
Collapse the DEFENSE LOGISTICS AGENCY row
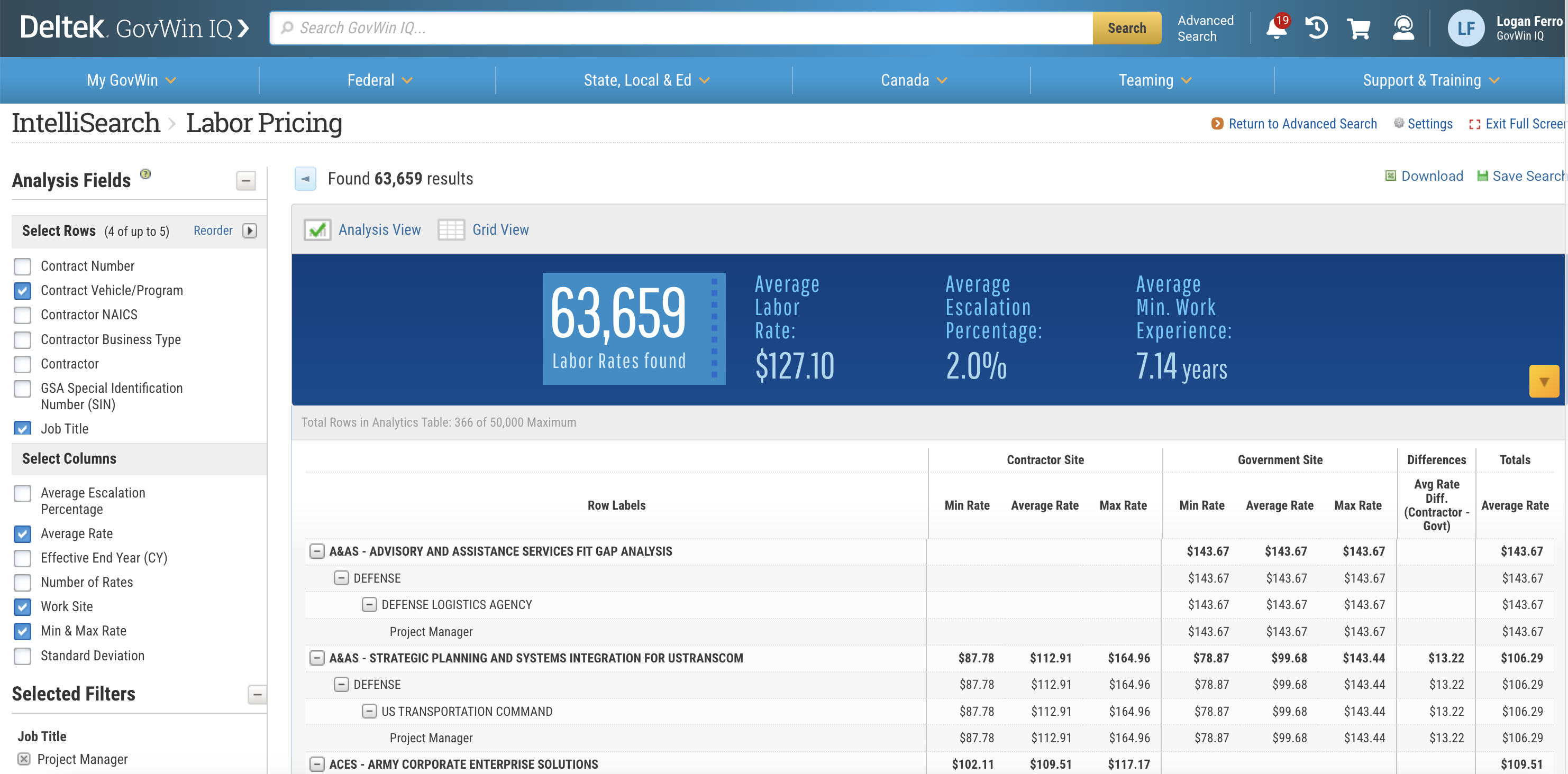369,605
